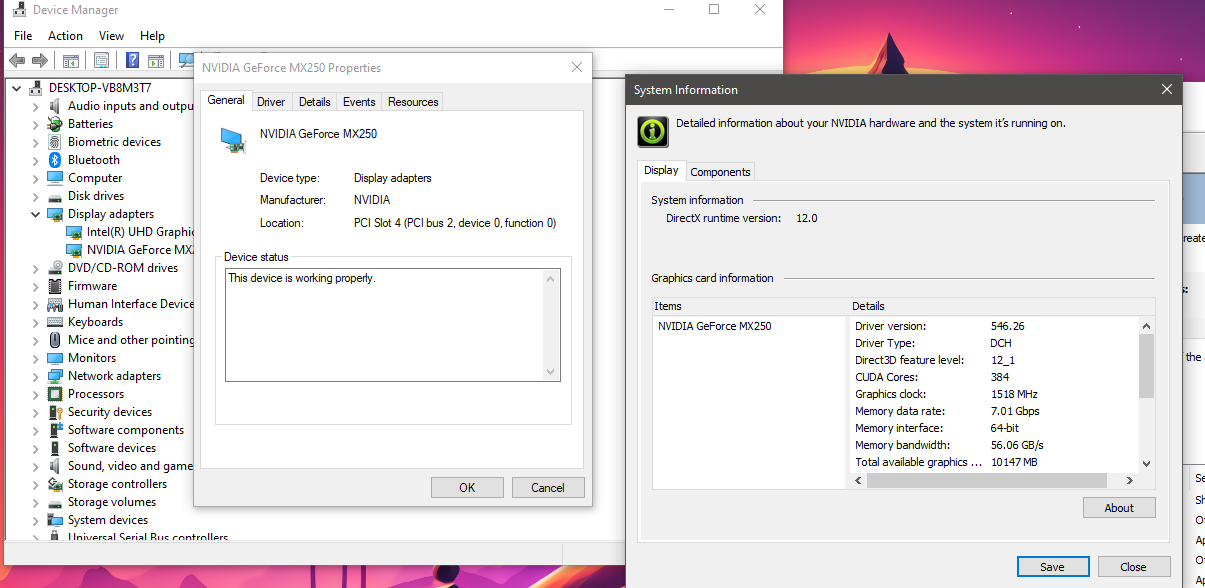This screenshot has width=1205, height=588.
Task: Click the display adapter icon in the Properties dialog
Action: [x=233, y=141]
